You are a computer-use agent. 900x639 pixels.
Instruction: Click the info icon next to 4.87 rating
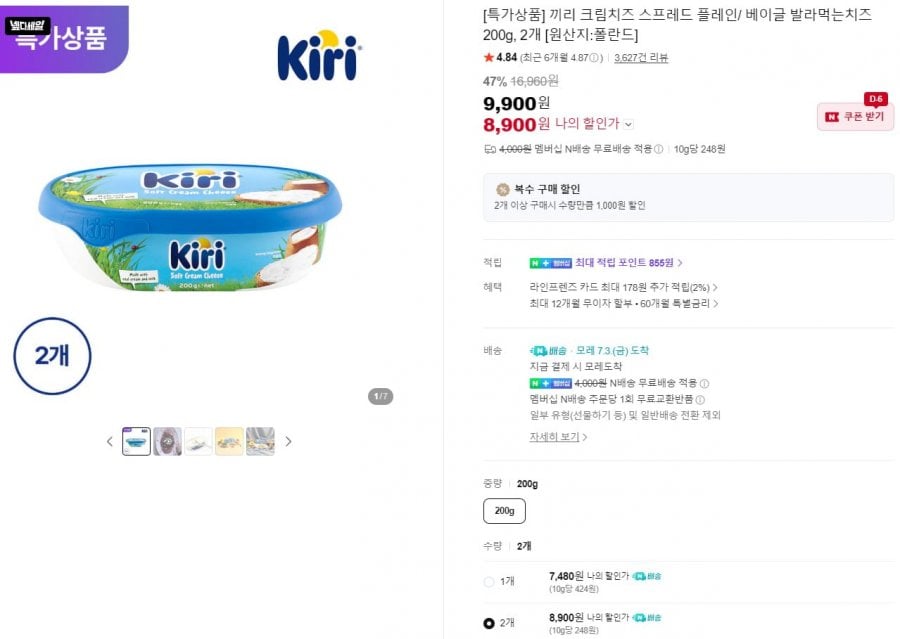pos(593,58)
